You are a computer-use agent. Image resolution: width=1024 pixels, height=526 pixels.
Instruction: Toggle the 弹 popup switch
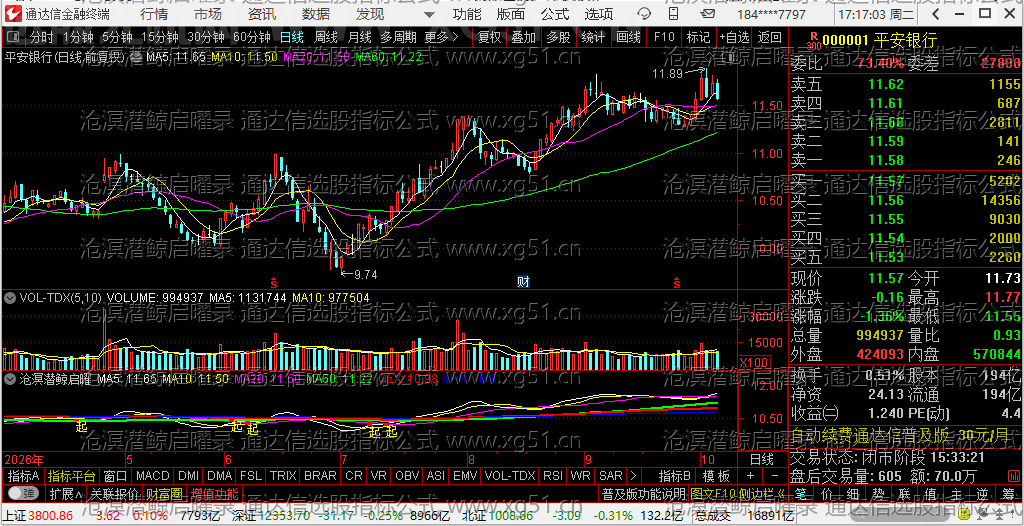22,493
